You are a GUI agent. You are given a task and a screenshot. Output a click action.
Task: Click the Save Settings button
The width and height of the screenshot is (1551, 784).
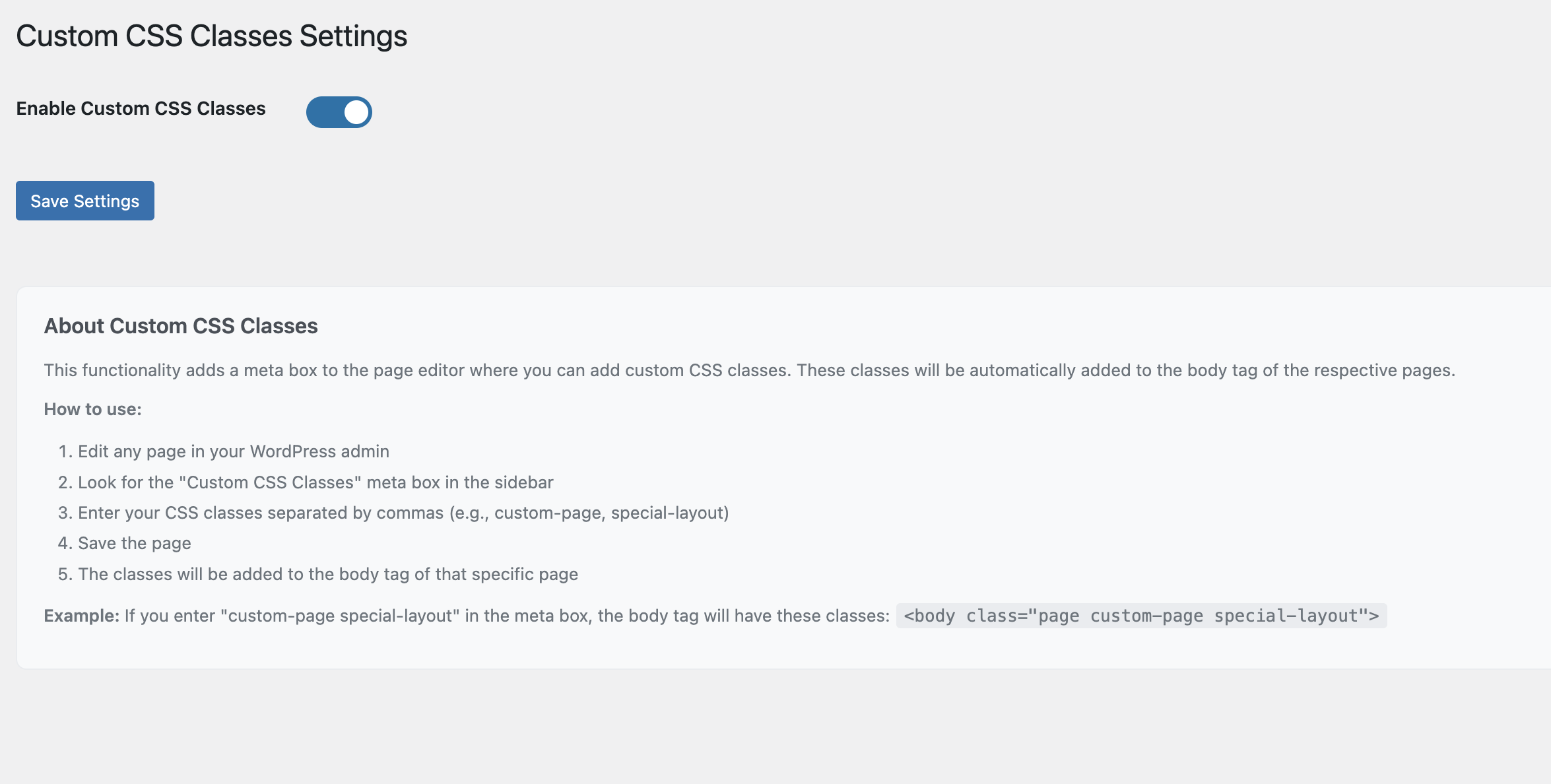[85, 201]
